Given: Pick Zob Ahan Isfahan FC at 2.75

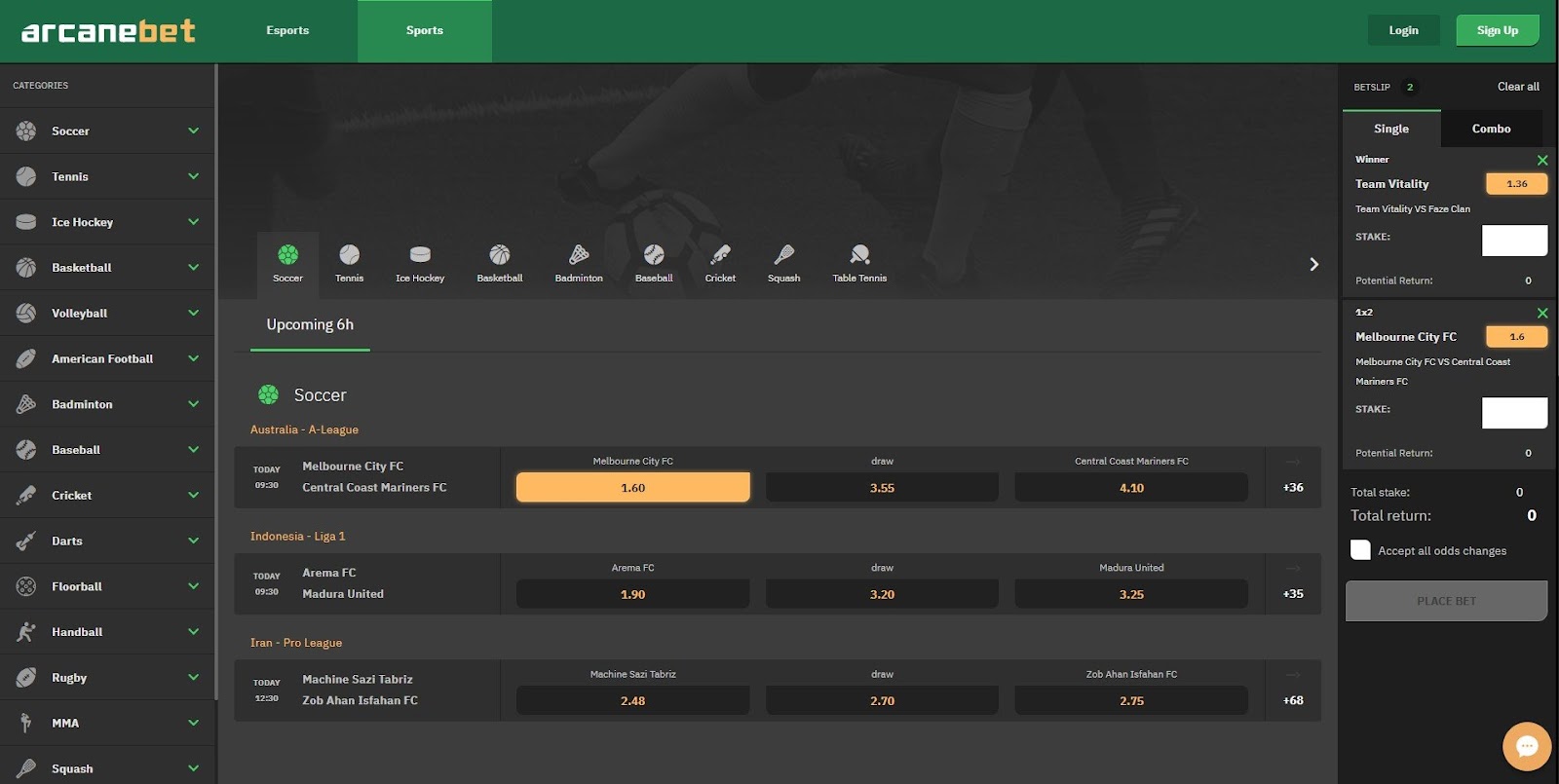Looking at the screenshot, I should click(x=1131, y=700).
